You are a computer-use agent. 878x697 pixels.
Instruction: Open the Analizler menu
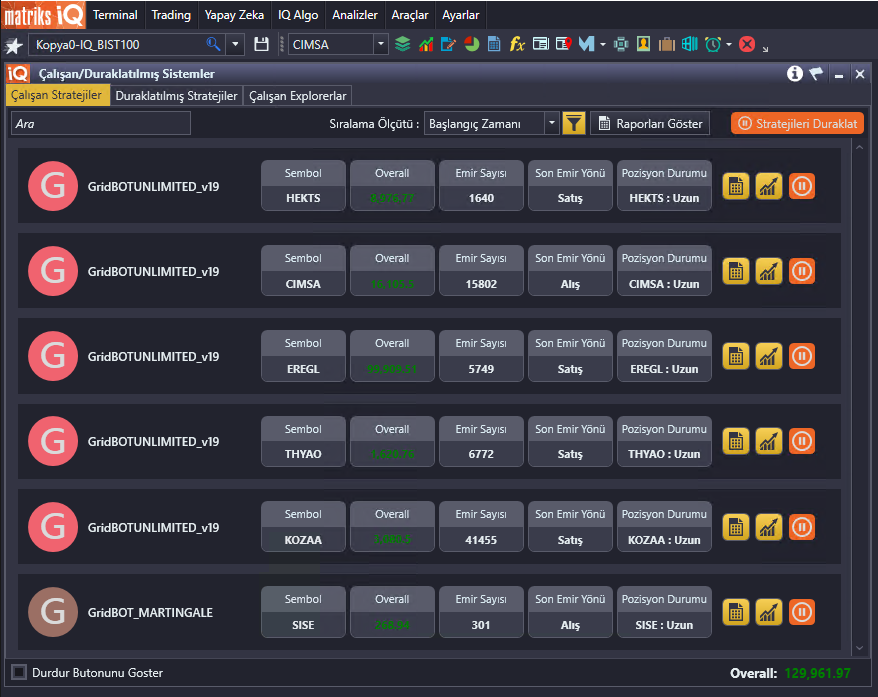click(354, 15)
